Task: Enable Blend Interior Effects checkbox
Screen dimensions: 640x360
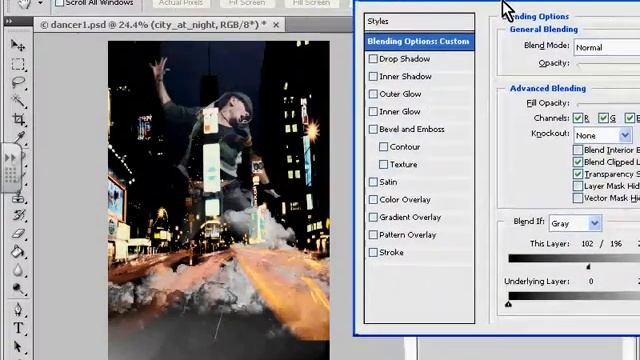Action: 578,150
